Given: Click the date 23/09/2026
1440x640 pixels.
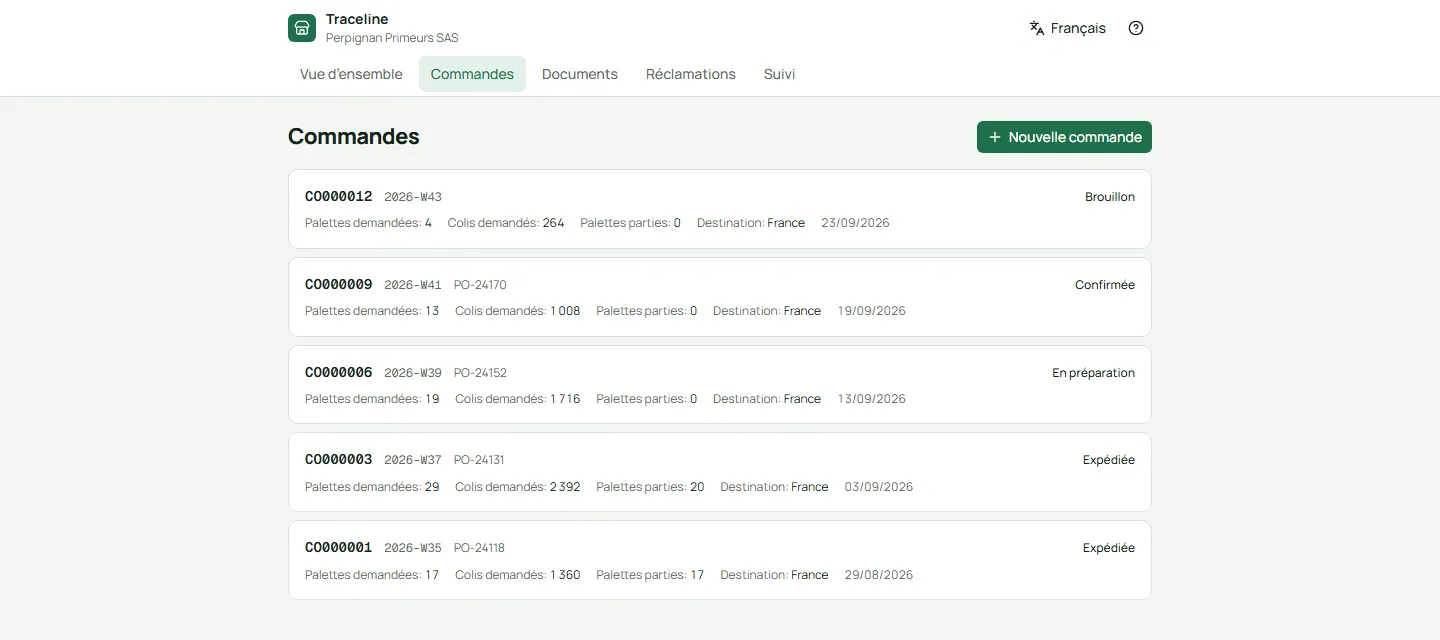Looking at the screenshot, I should click(855, 223).
